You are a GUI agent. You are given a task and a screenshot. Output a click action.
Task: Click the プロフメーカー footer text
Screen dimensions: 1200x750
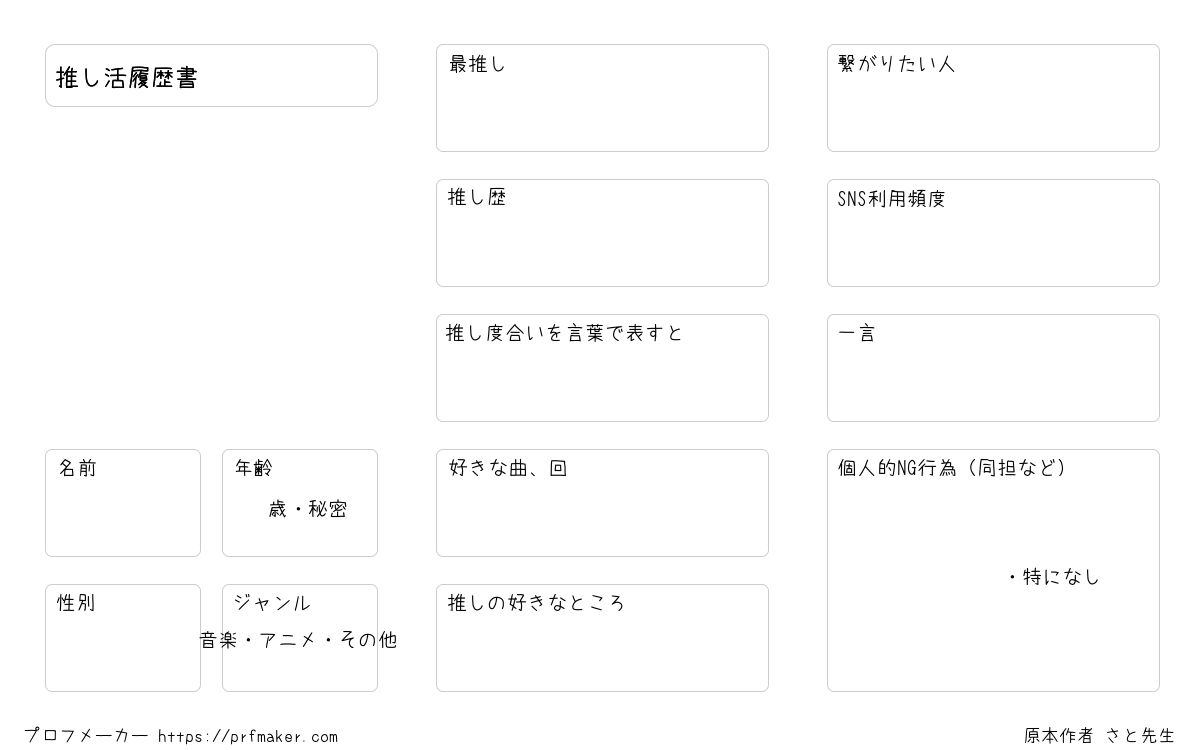coord(86,736)
